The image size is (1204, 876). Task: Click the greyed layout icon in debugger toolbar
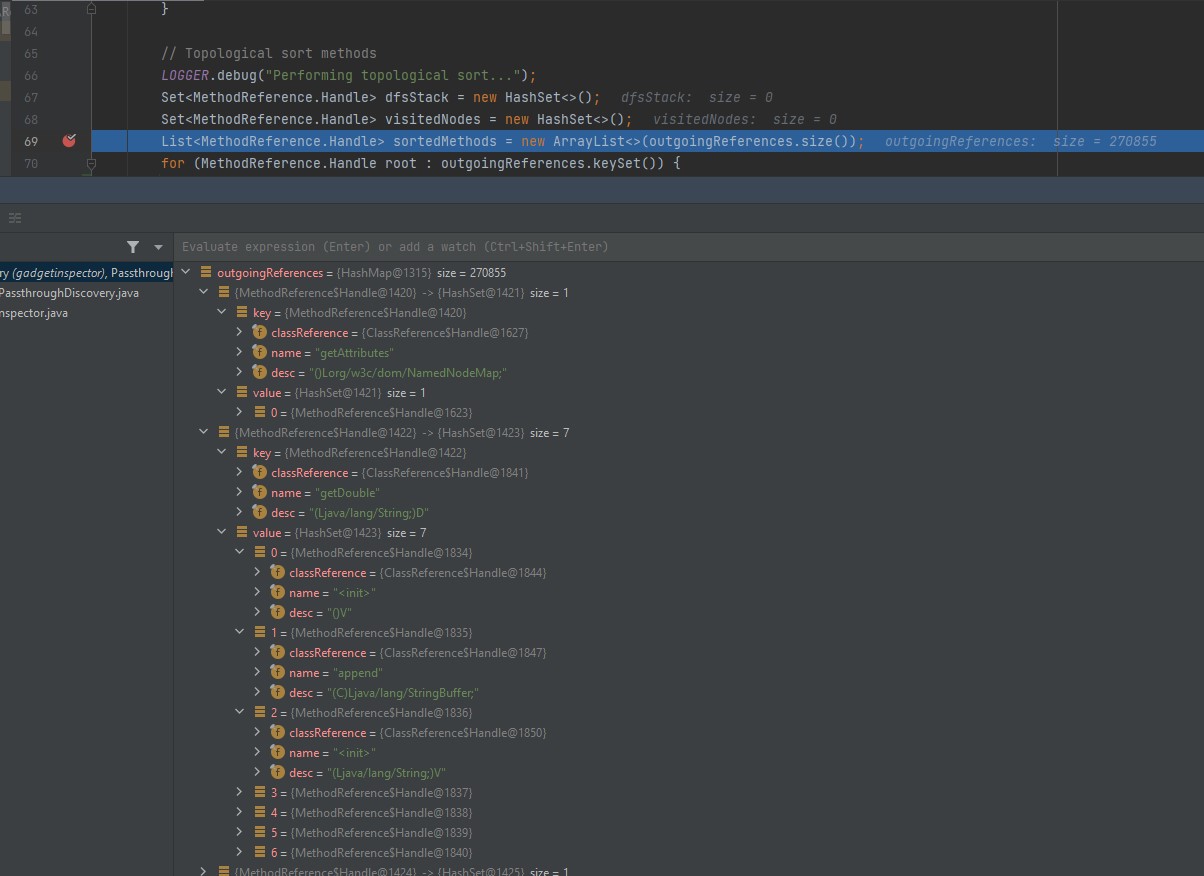click(14, 218)
